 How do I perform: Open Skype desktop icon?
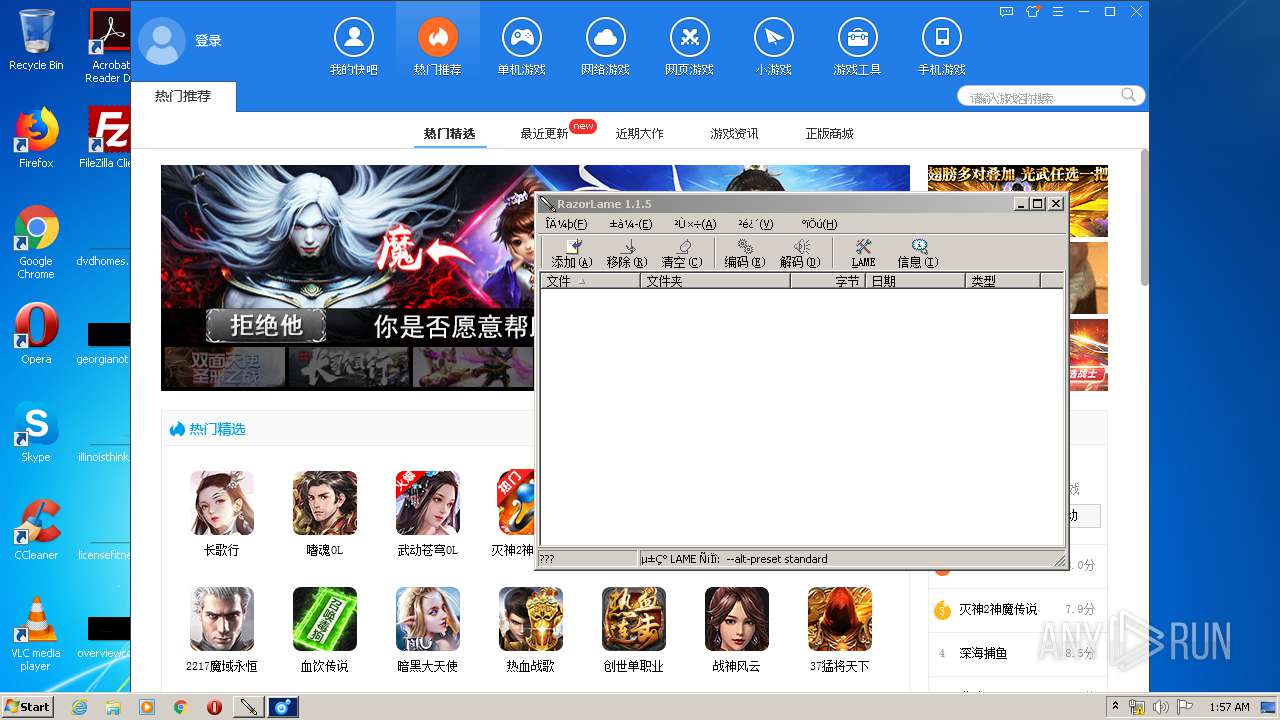(36, 432)
